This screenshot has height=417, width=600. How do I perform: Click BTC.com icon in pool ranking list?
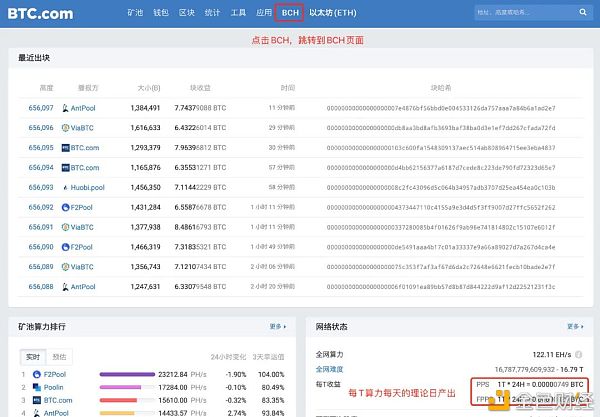click(x=37, y=400)
